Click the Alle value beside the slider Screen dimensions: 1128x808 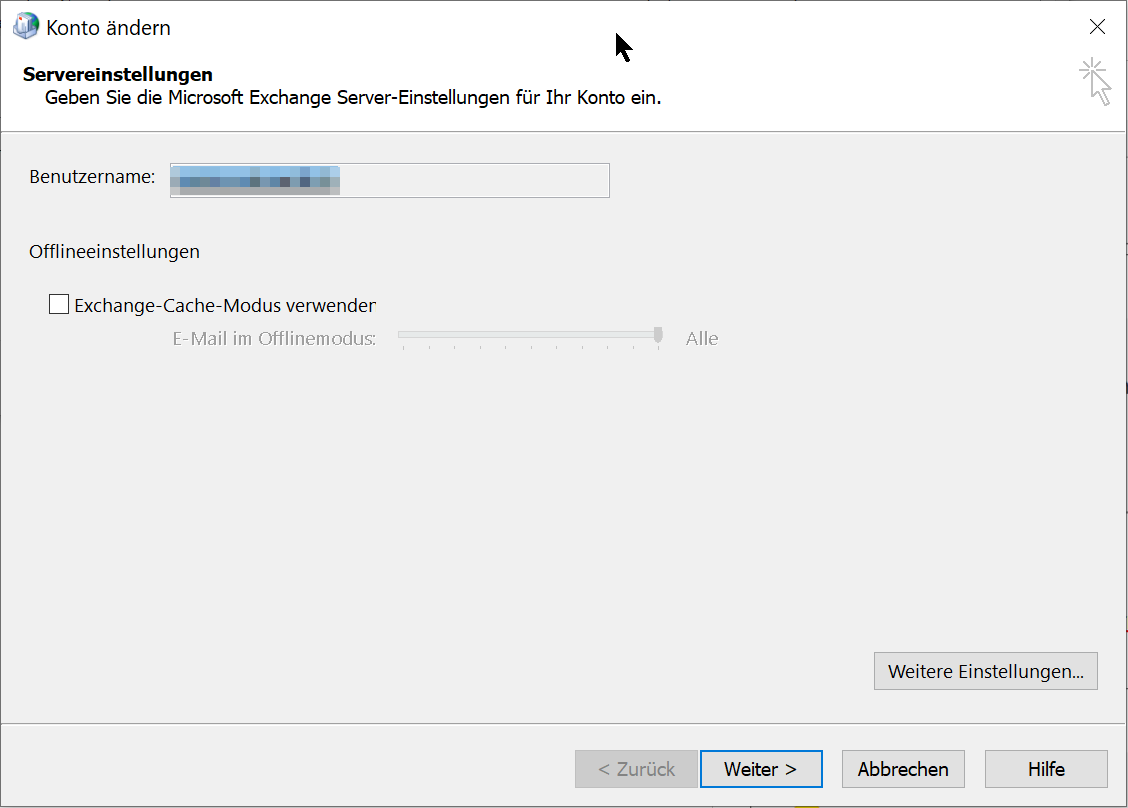click(x=702, y=339)
